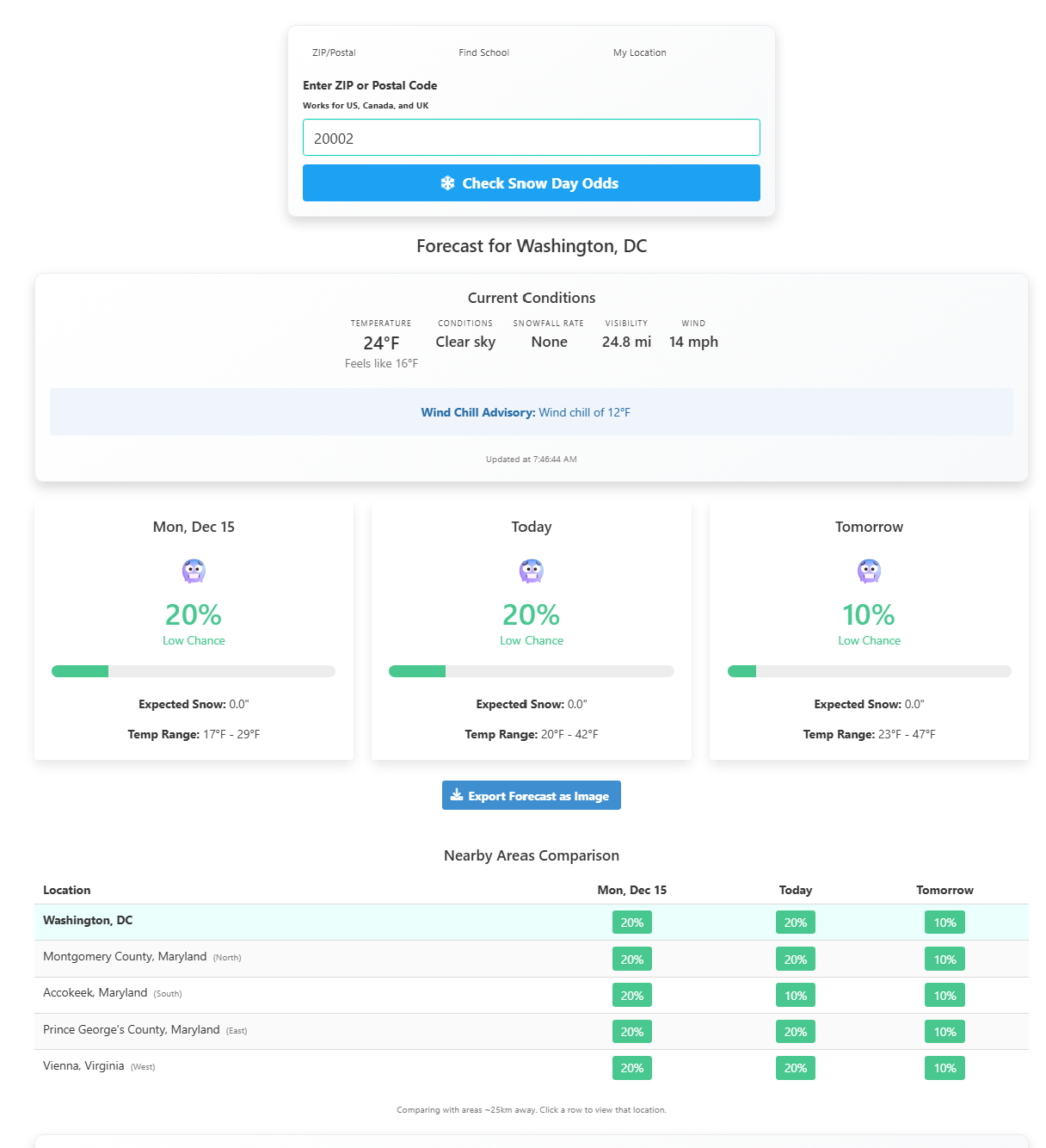Click the Wind Chill Advisory banner
The width and height of the screenshot is (1046, 1148).
pyautogui.click(x=532, y=412)
